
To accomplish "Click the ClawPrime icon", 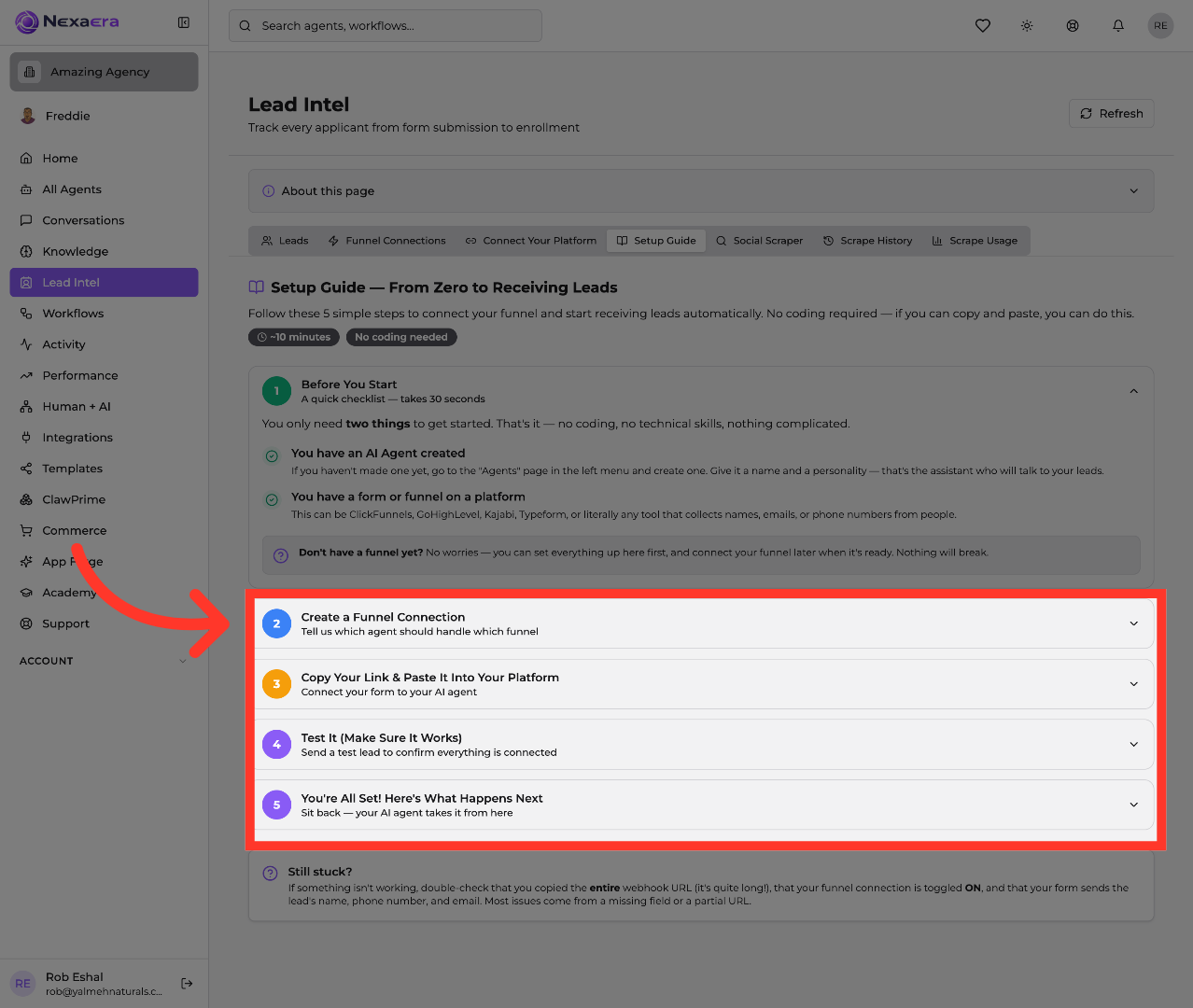I will 26,499.
